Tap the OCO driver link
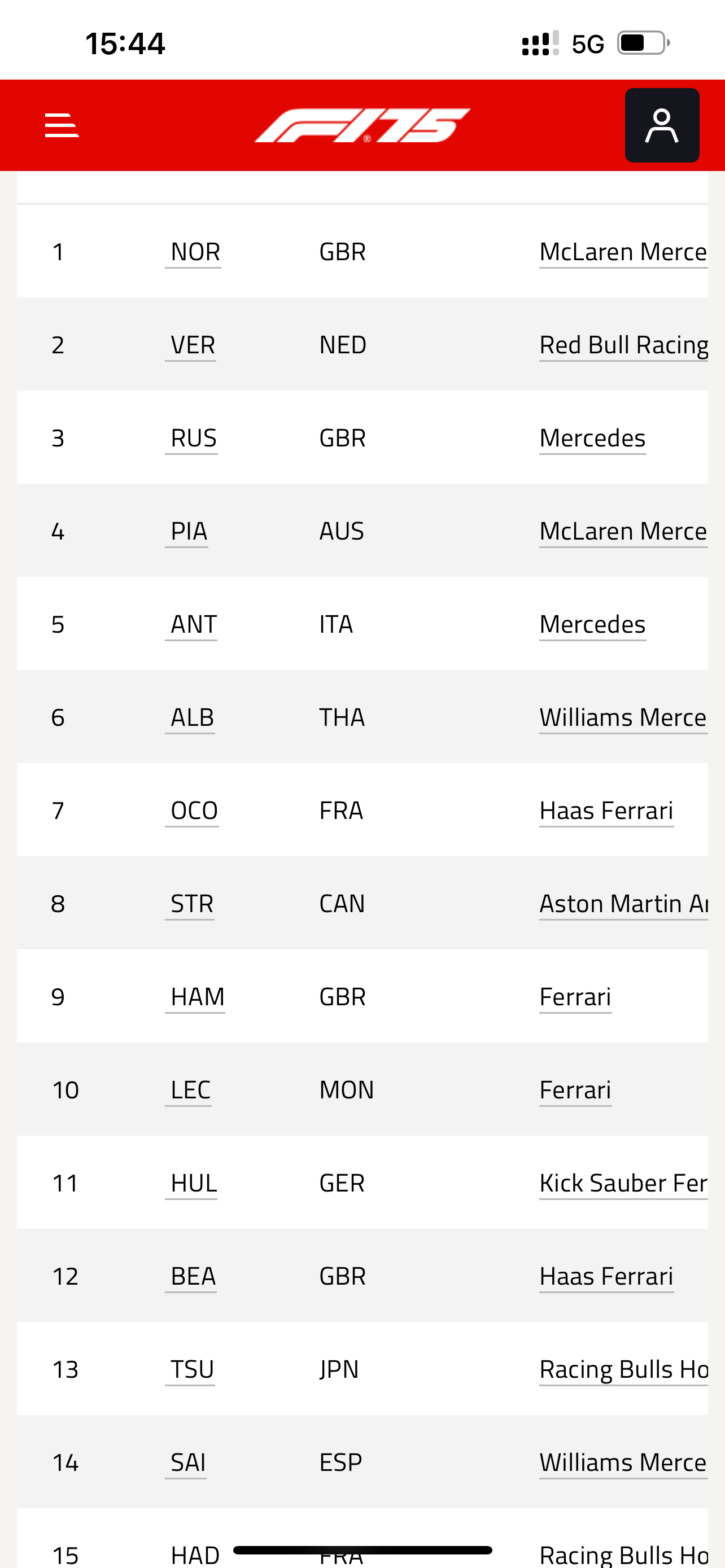This screenshot has height=1568, width=725. (x=194, y=811)
